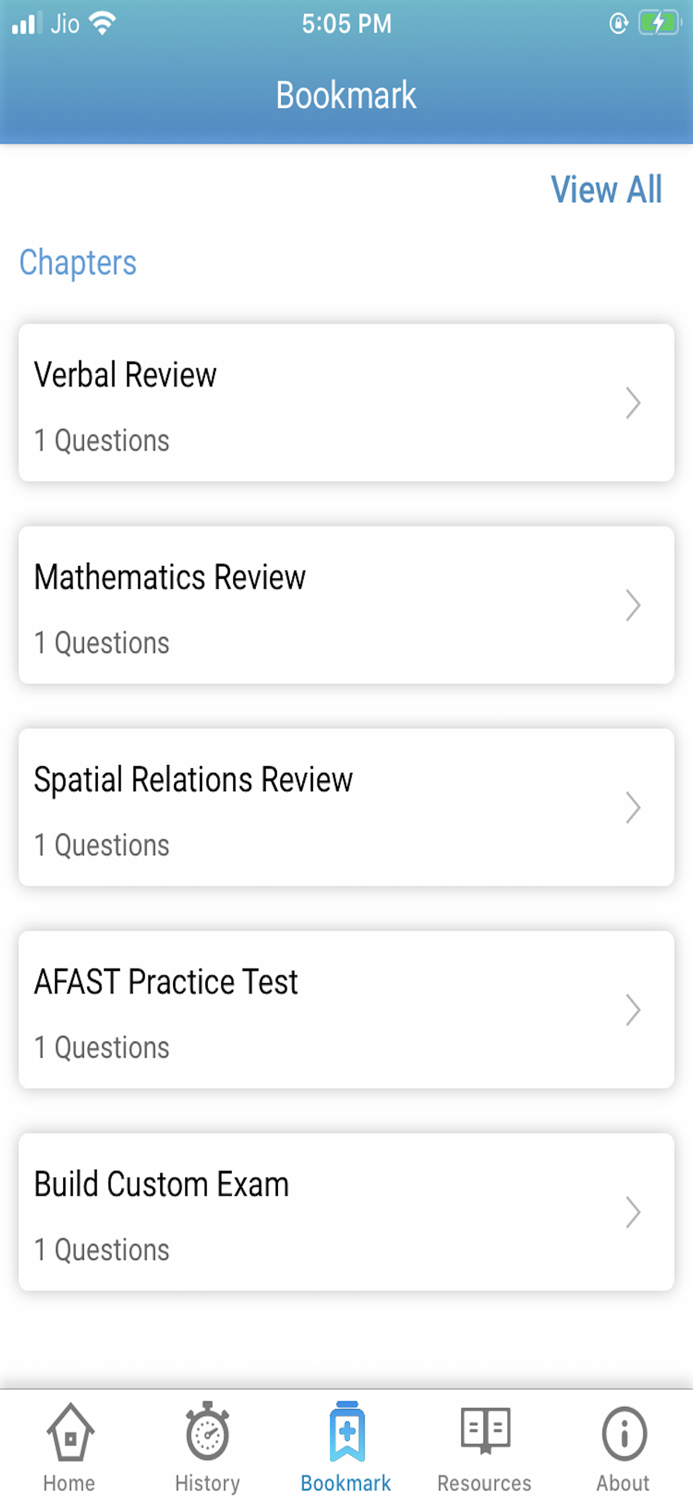Tap the AFAST Practice Test chevron
693x1500 pixels.
click(x=632, y=1010)
